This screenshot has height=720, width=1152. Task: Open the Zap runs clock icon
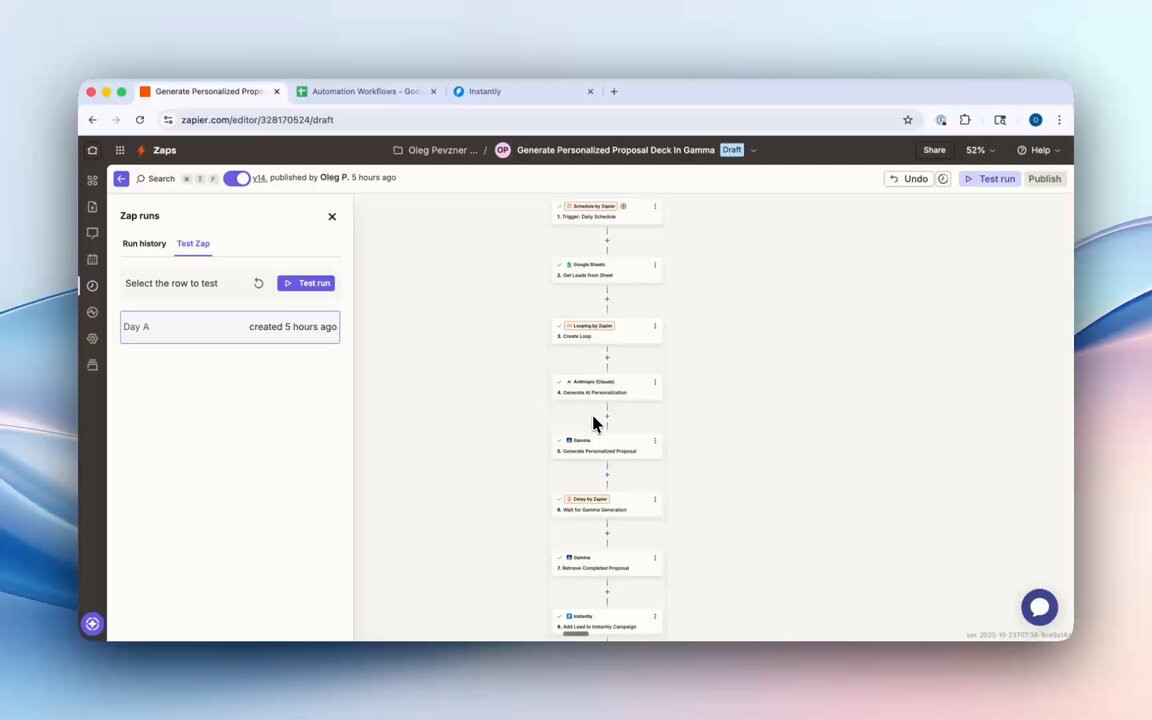(93, 286)
